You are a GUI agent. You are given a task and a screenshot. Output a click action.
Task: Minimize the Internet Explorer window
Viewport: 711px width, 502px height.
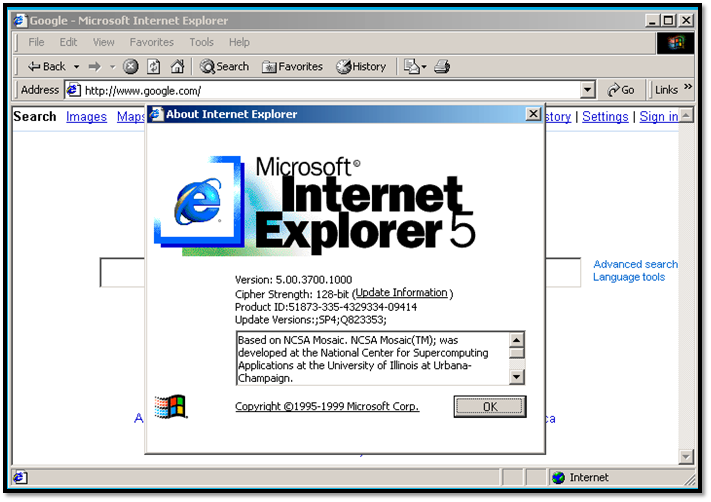point(652,20)
